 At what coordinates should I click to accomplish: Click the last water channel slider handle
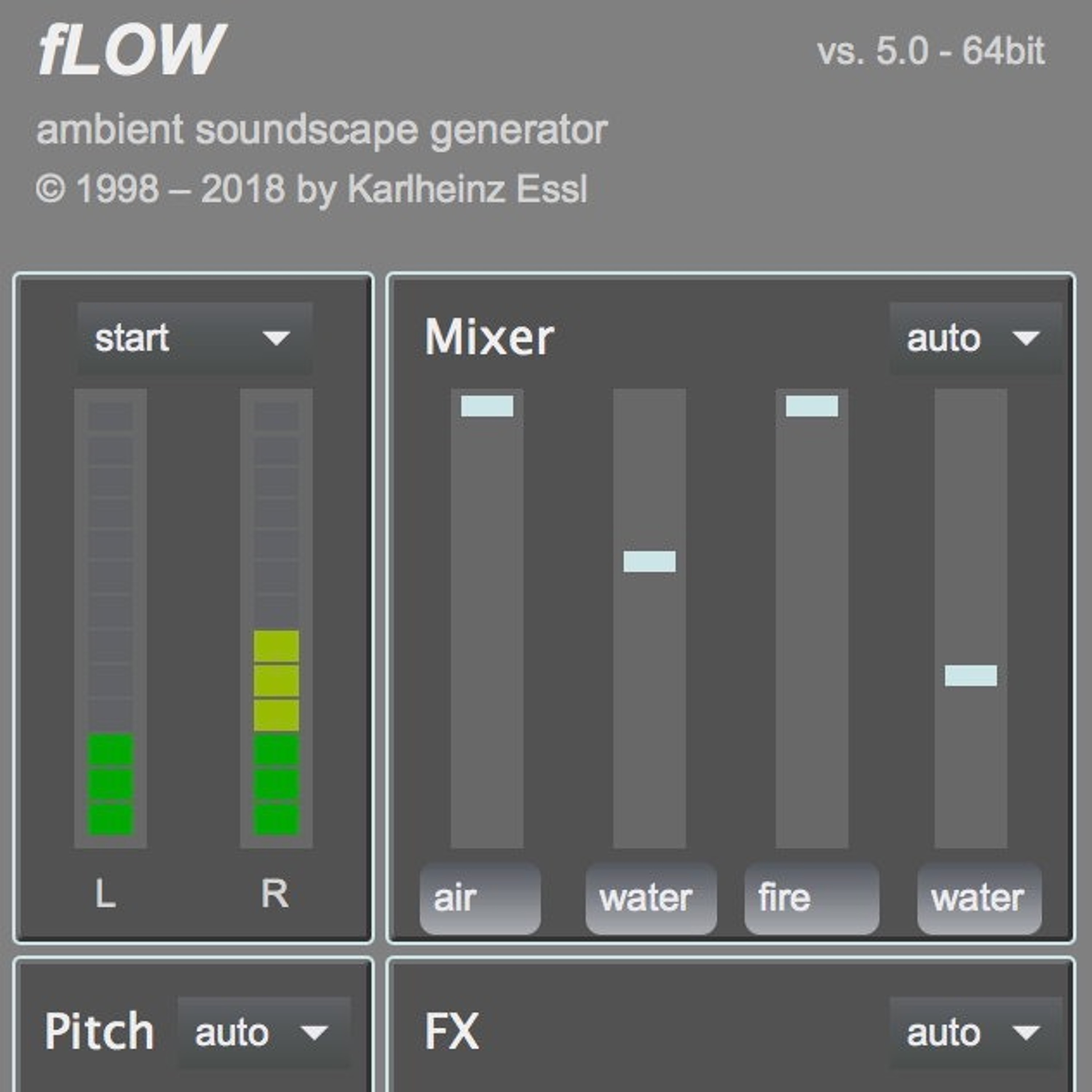(x=970, y=676)
